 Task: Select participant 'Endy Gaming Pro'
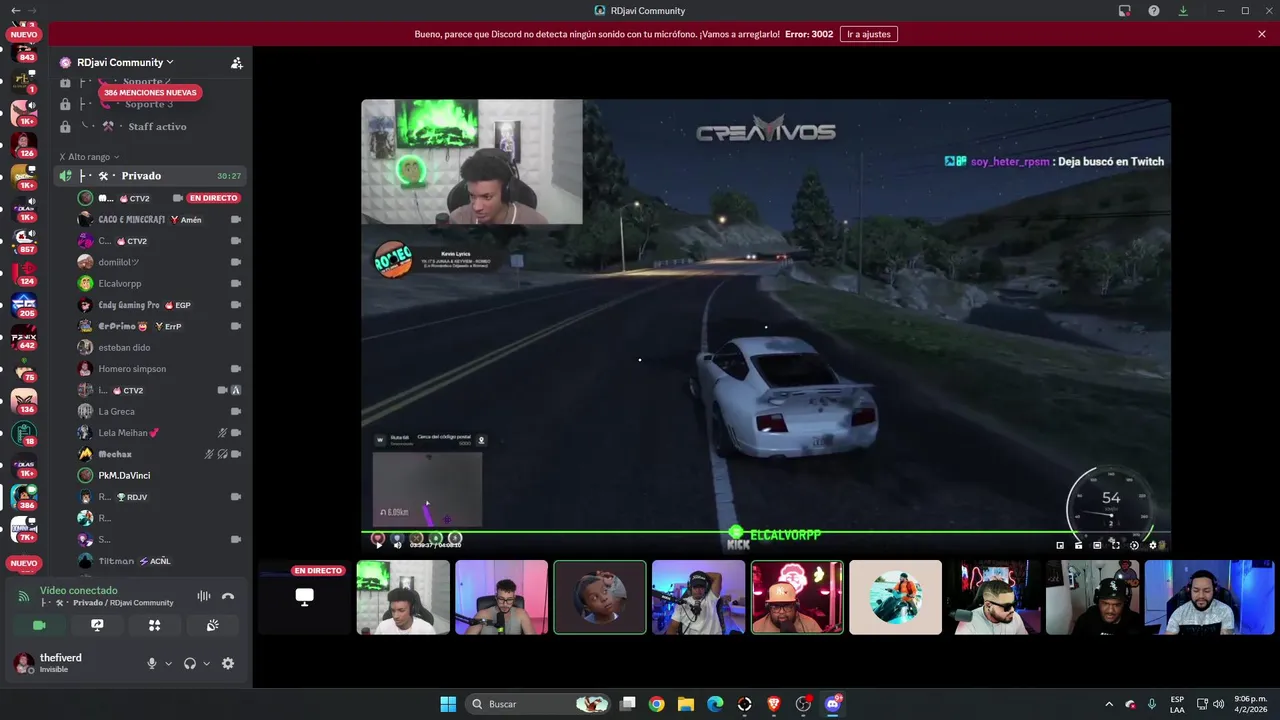pos(160,305)
